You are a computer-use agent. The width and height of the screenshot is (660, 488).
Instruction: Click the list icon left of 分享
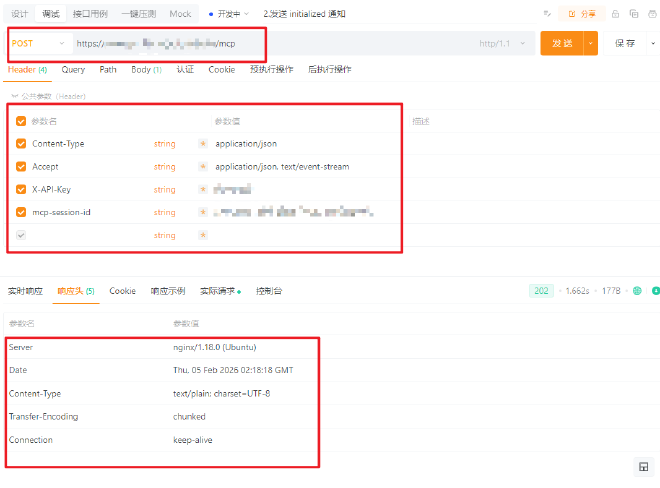(x=548, y=14)
